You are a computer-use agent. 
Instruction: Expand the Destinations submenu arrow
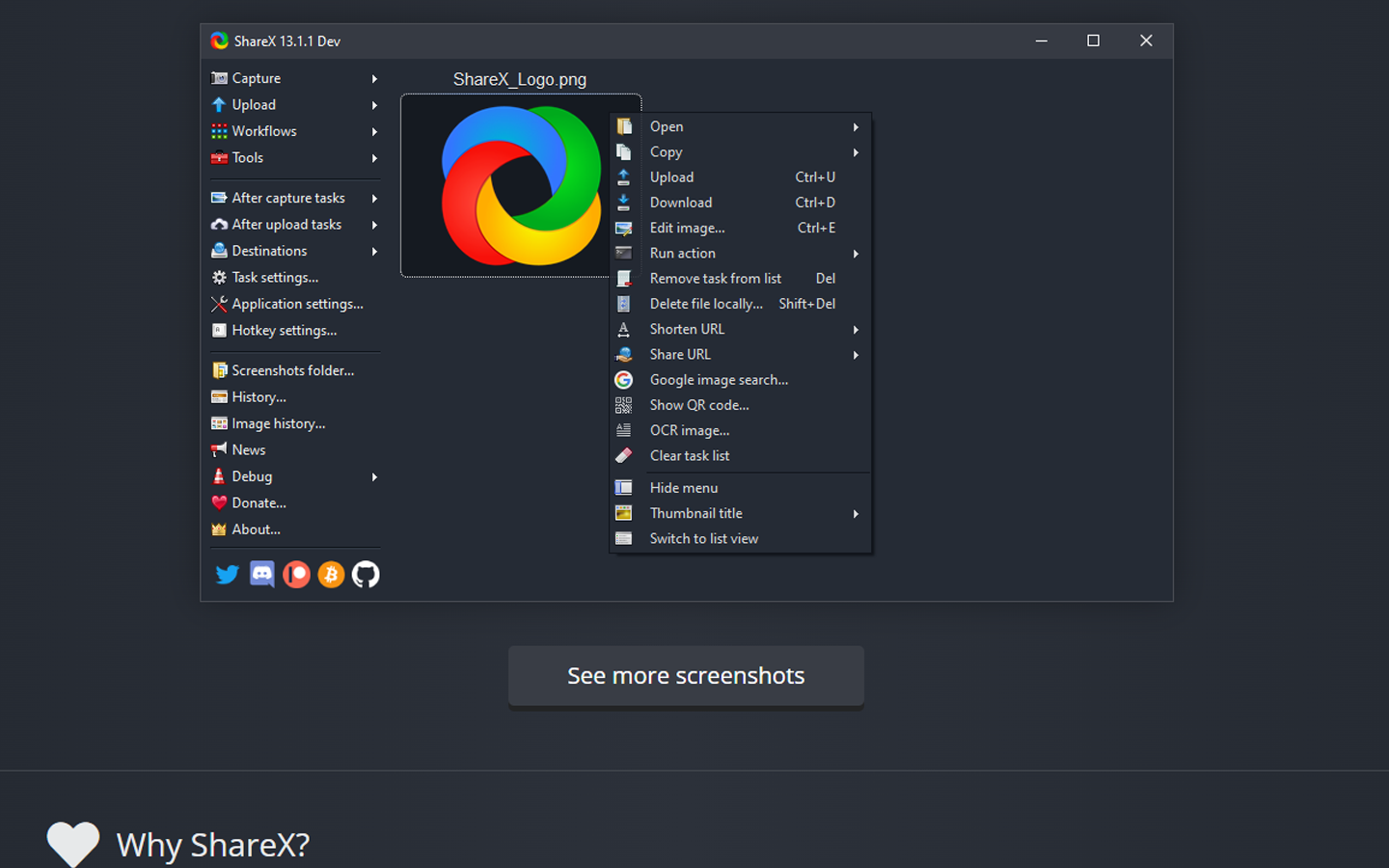[374, 251]
